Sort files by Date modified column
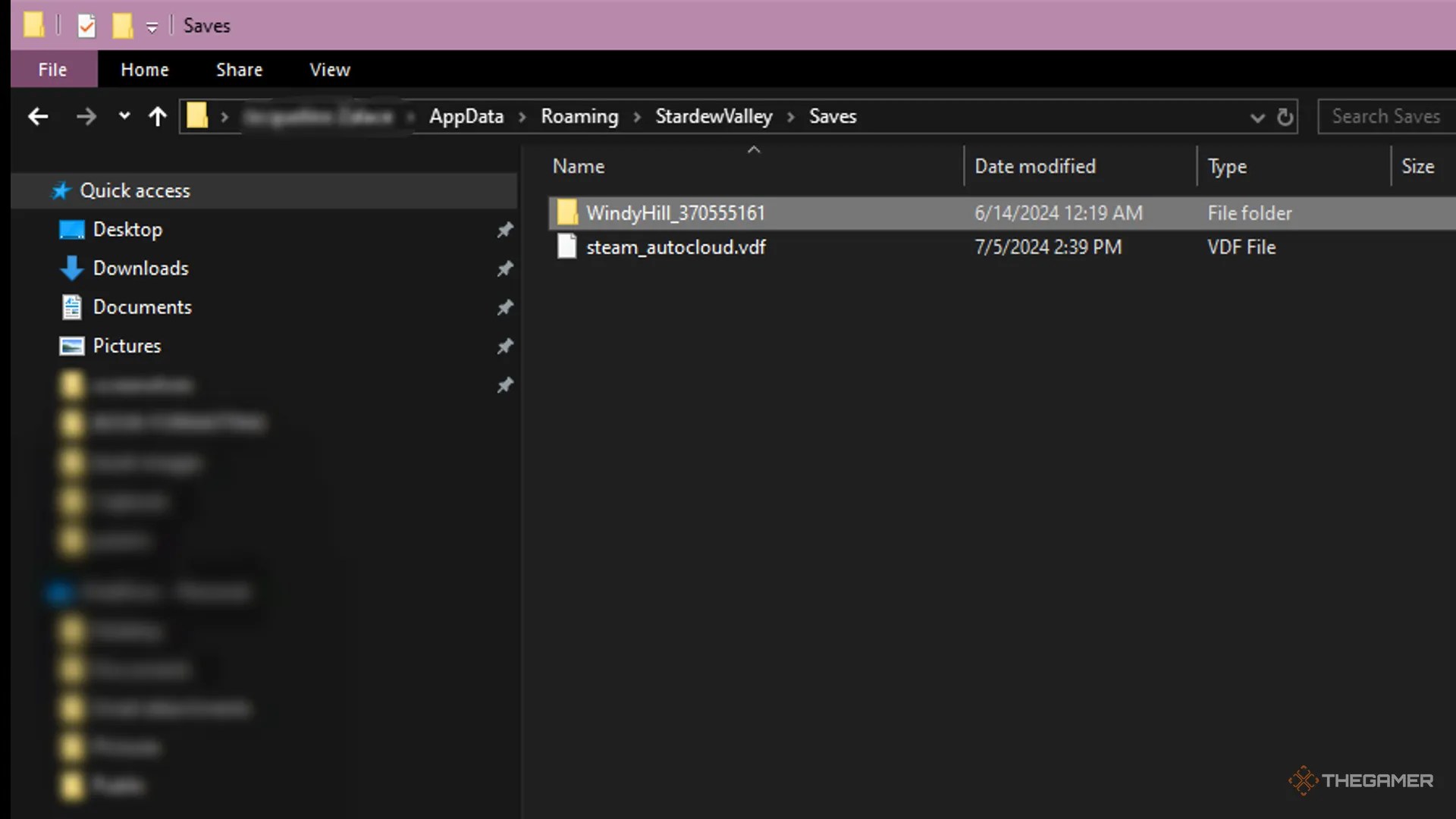 1034,166
